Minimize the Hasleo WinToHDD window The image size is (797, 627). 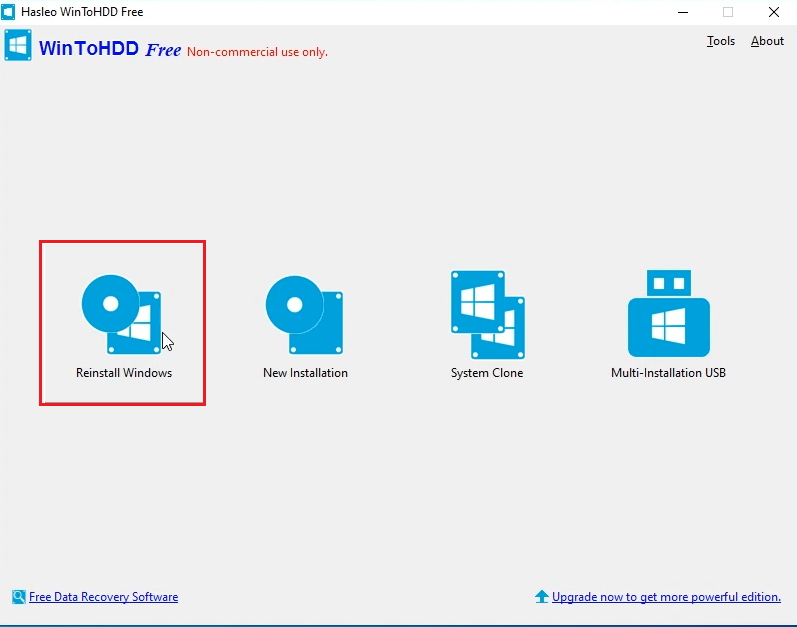point(683,12)
